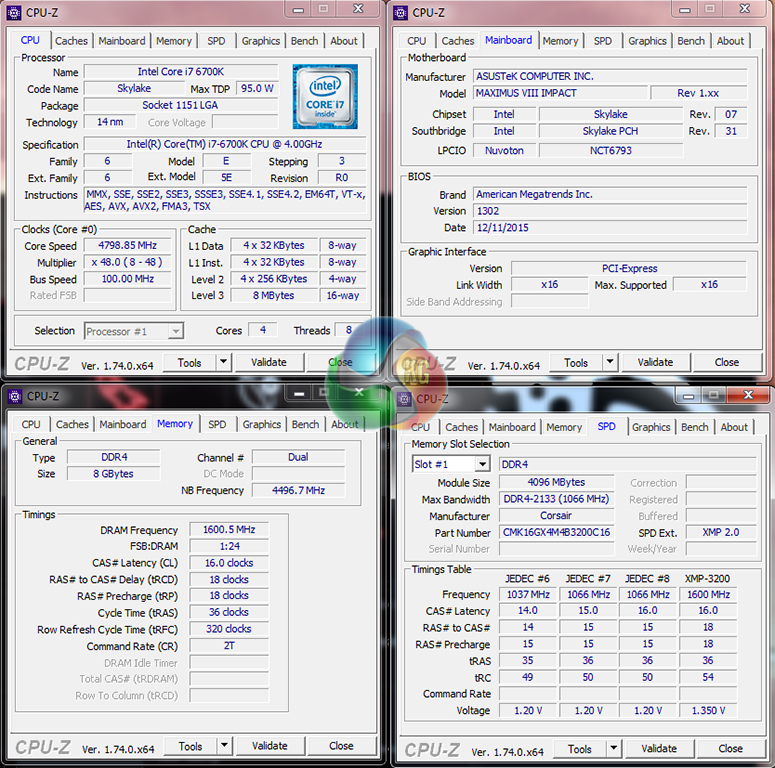Click the Package value 'Socket 1151 LGA'
775x768 pixels.
coord(181,105)
